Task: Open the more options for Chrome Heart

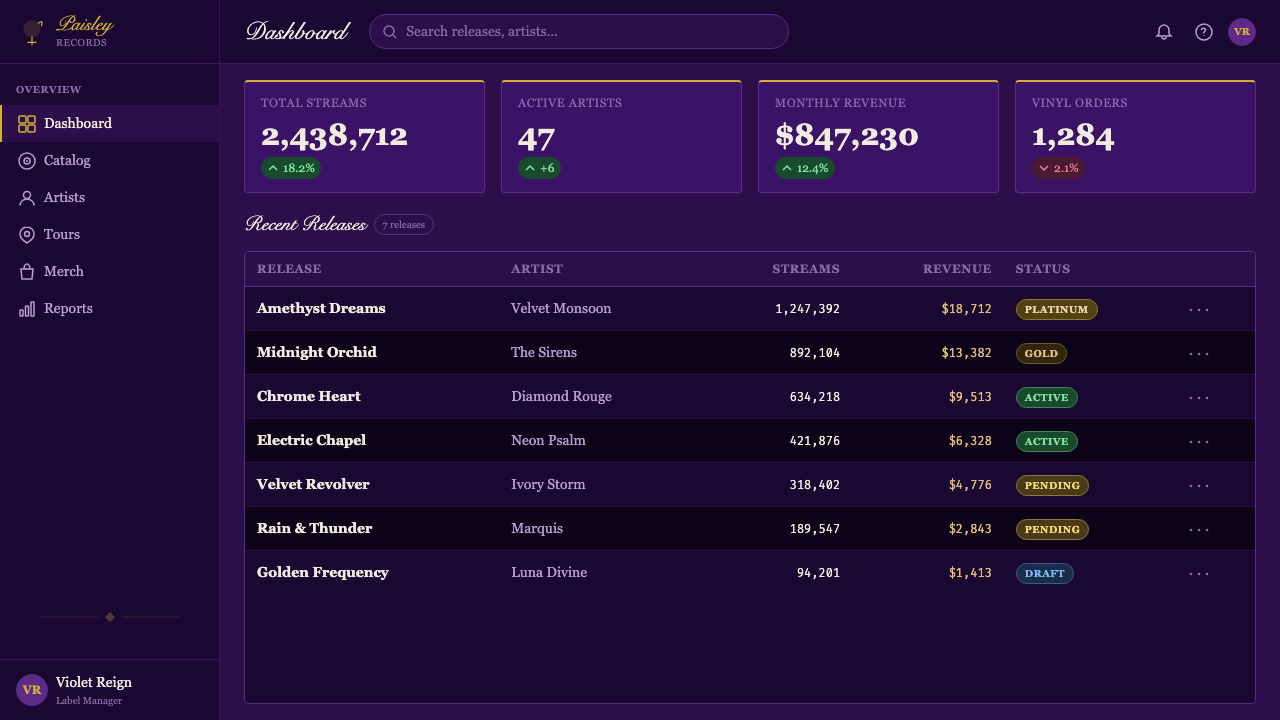Action: [1199, 397]
